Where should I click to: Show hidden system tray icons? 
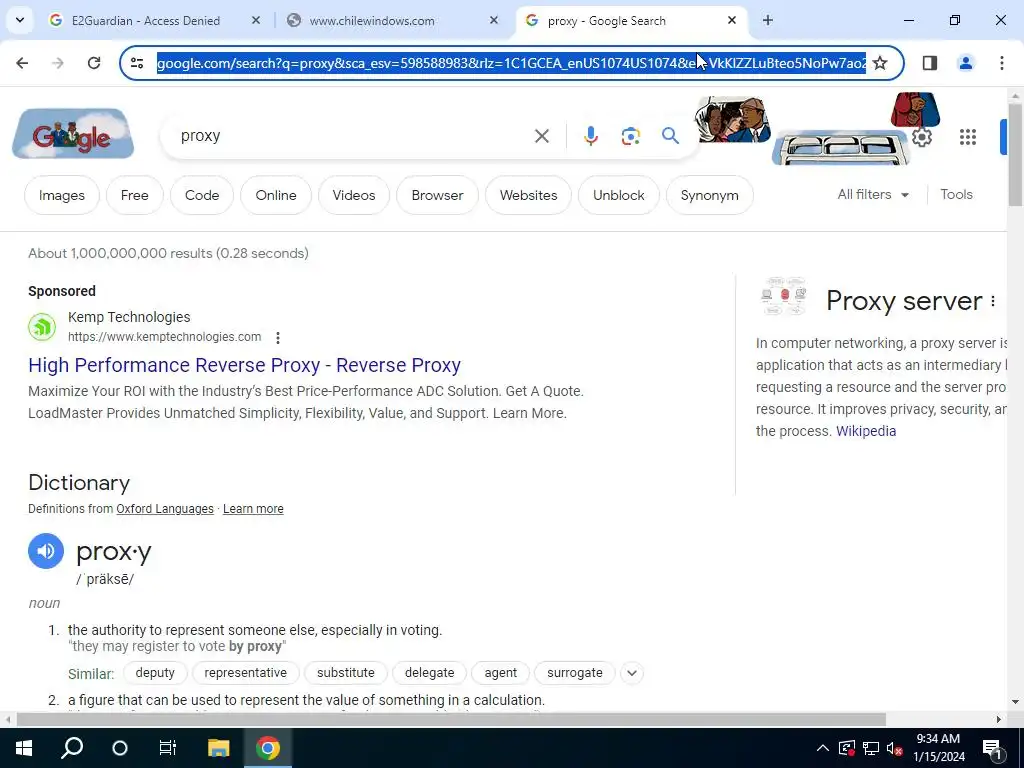[x=822, y=748]
